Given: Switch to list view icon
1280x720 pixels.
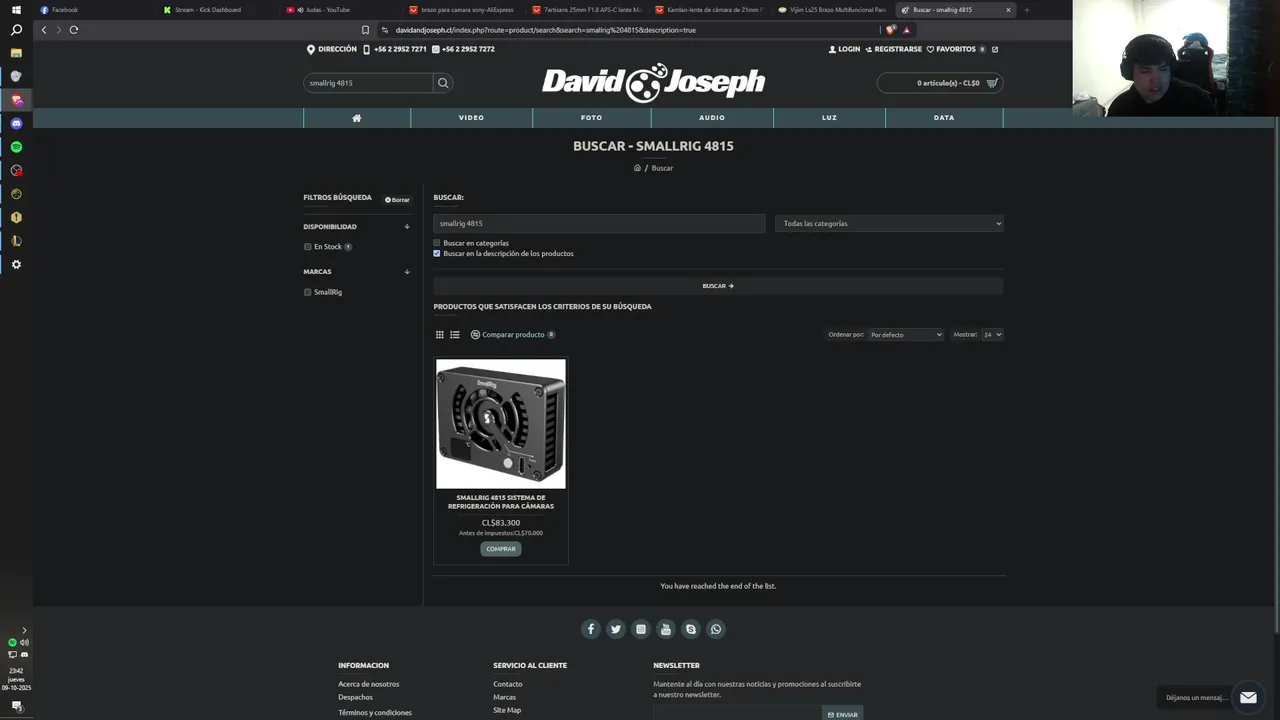Looking at the screenshot, I should (455, 335).
